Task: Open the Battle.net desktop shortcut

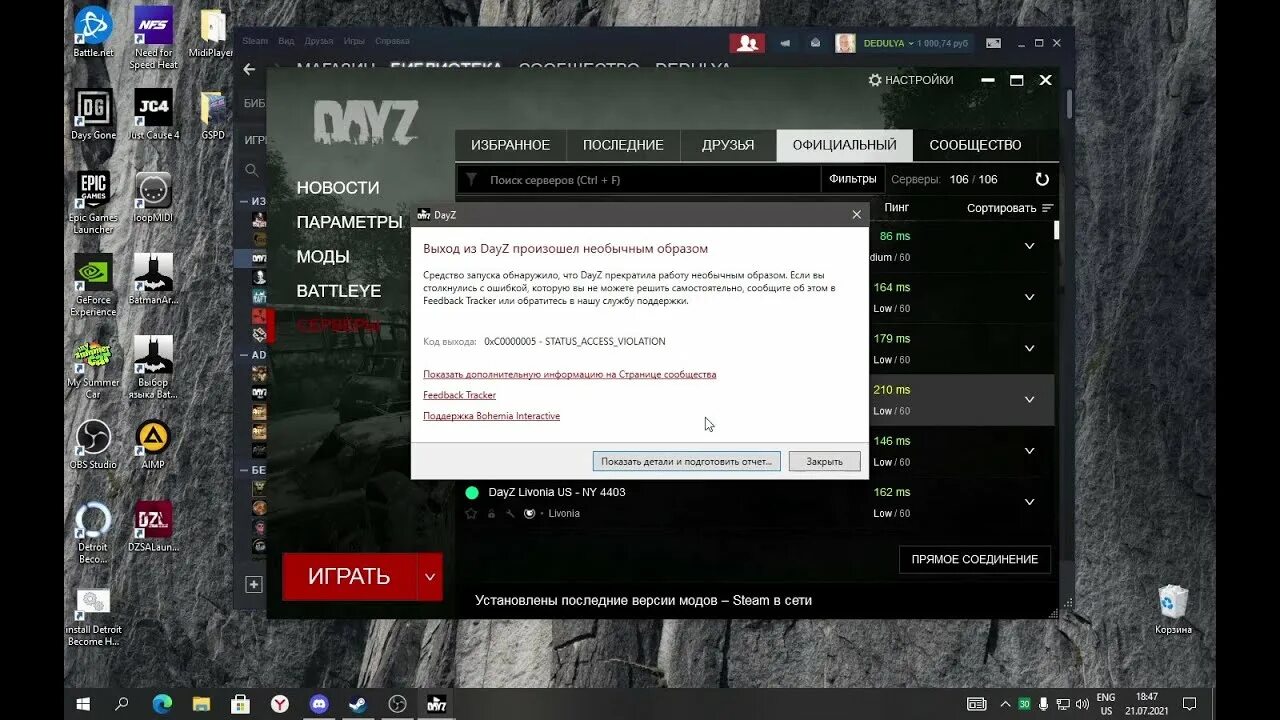Action: pyautogui.click(x=93, y=31)
